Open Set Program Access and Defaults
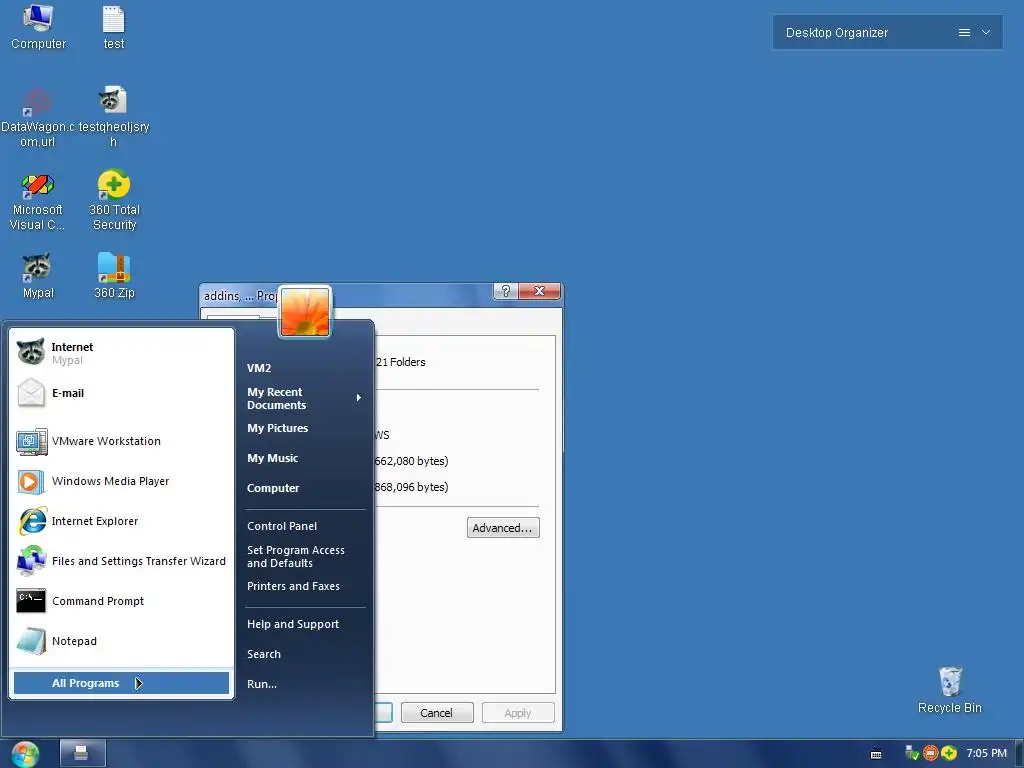 296,556
